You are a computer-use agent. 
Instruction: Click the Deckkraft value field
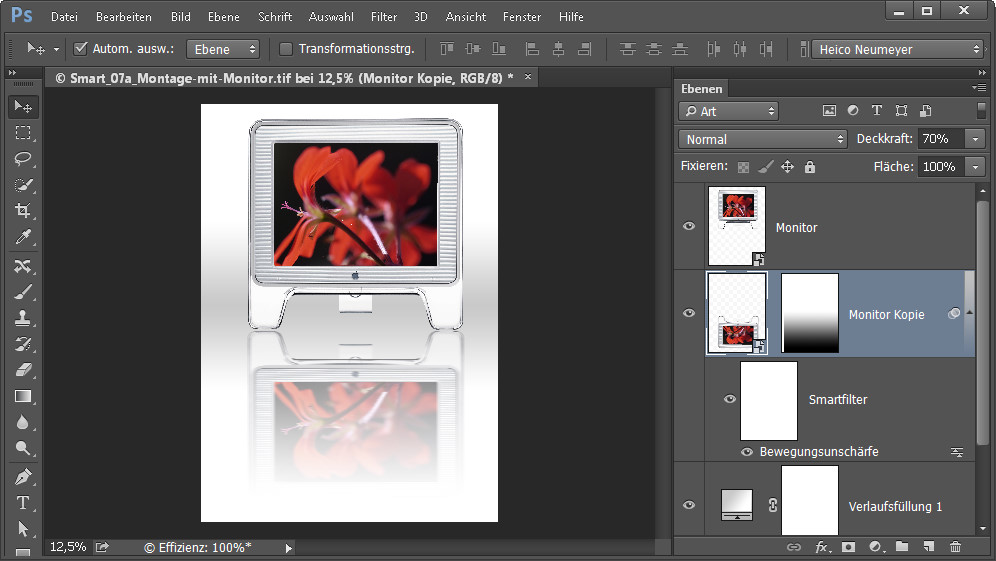(941, 139)
